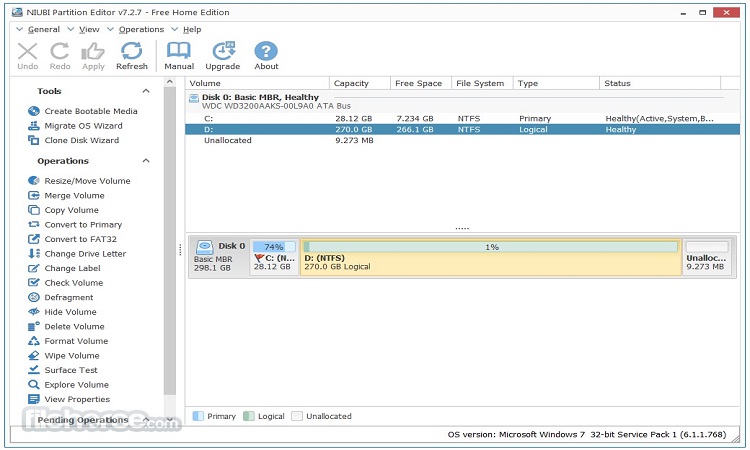Screen dimensions: 750x450
Task: Open the About help icon
Action: point(266,55)
